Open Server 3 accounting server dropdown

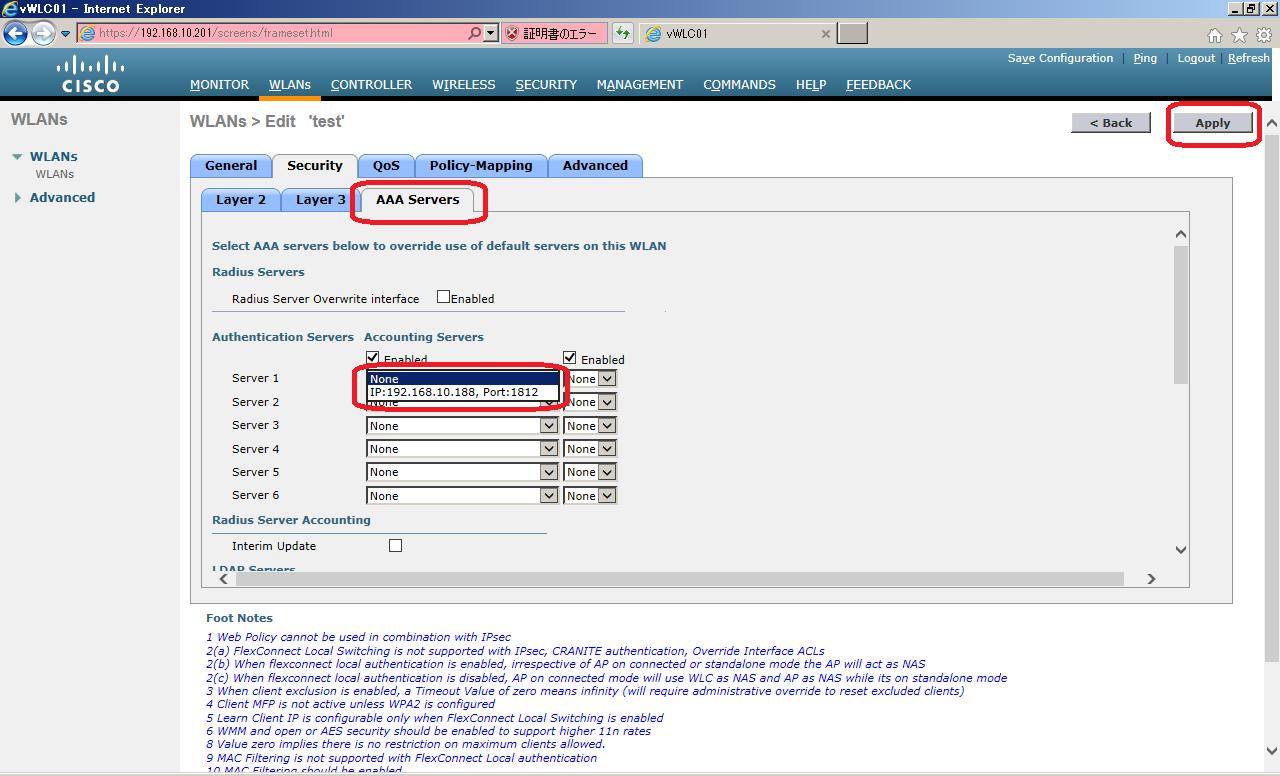pos(590,426)
